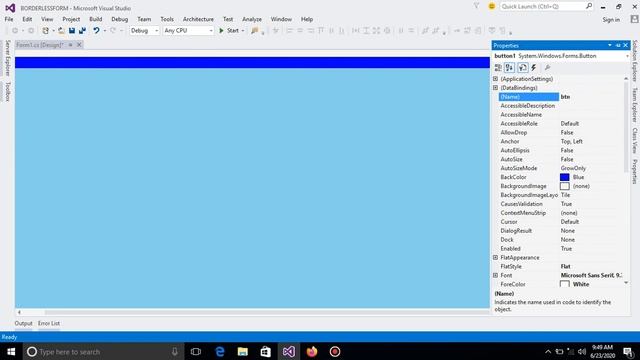
Task: Click the Visual Studio logo icon
Action: [x=10, y=8]
